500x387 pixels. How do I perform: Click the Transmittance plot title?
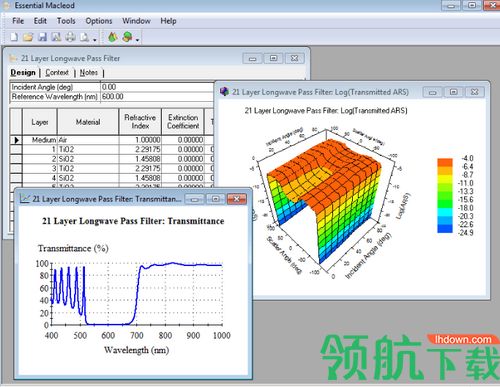[x=133, y=221]
